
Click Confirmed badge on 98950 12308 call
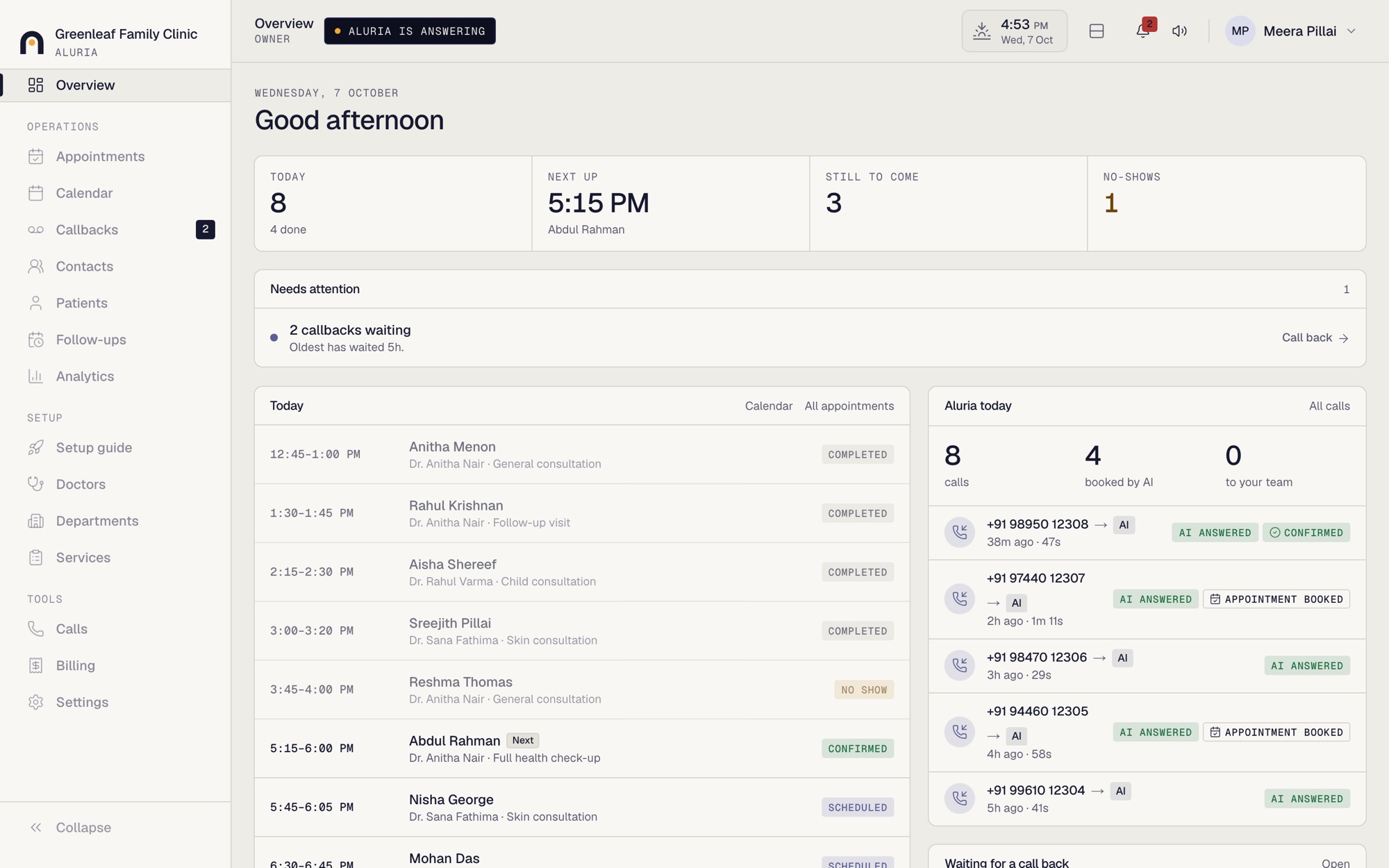[x=1306, y=533]
